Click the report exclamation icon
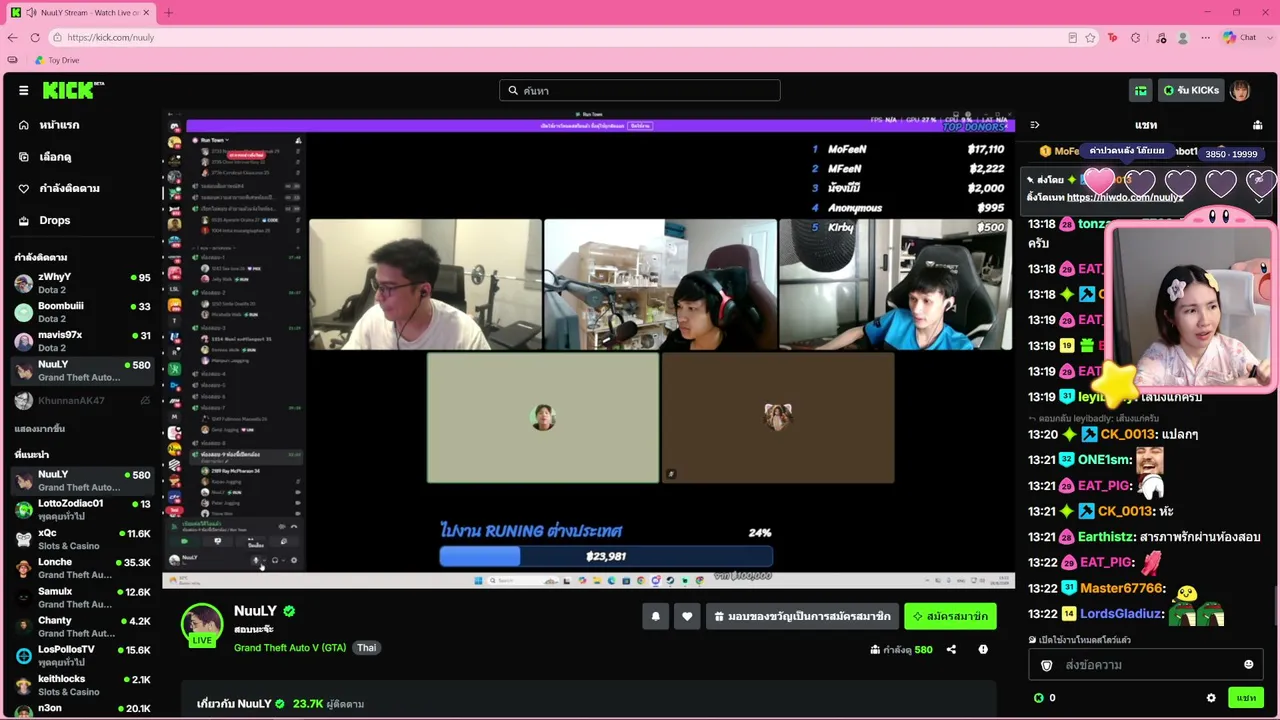Viewport: 1280px width, 720px height. [983, 649]
